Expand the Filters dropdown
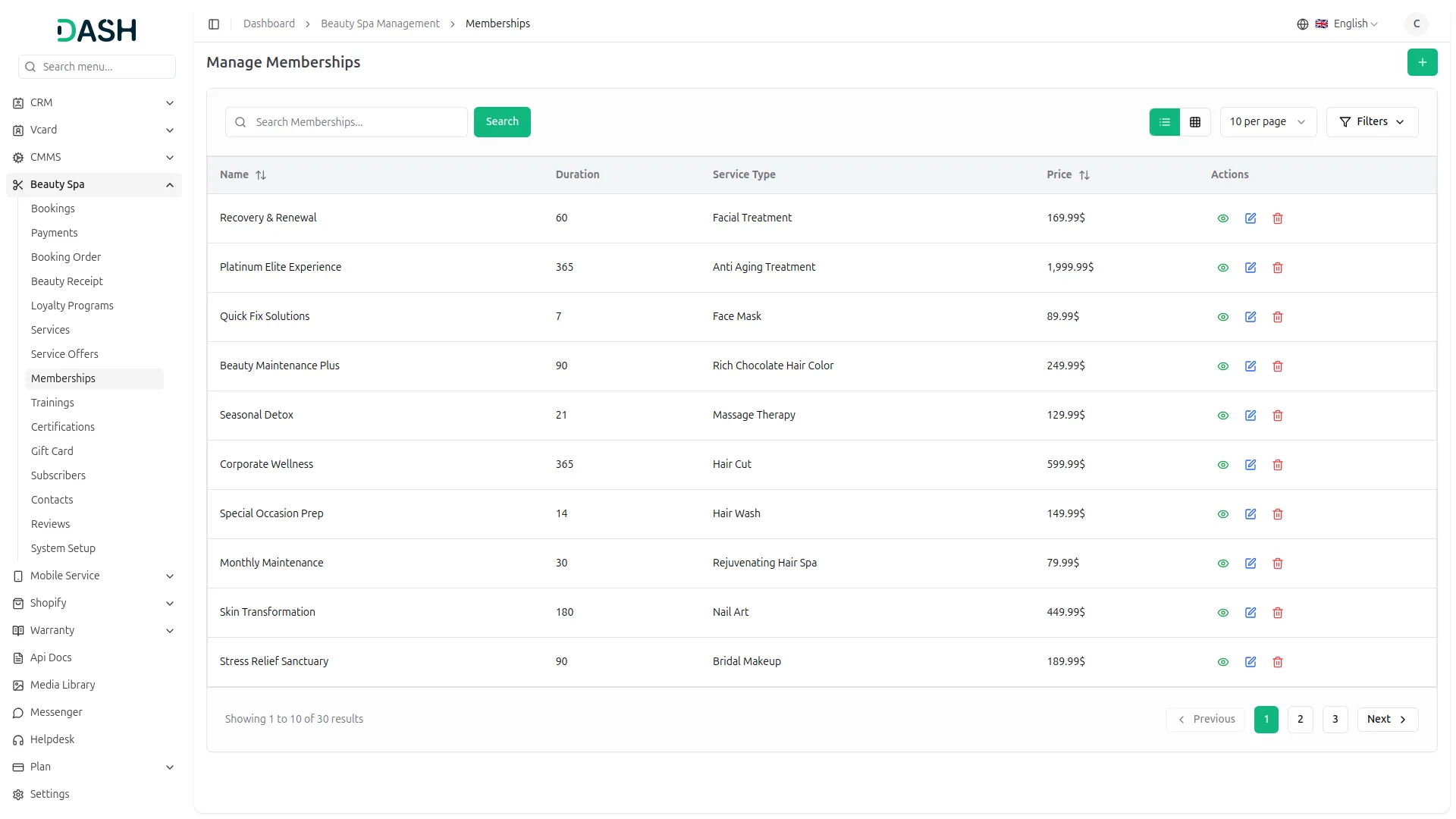This screenshot has width=1456, height=819. (1372, 122)
